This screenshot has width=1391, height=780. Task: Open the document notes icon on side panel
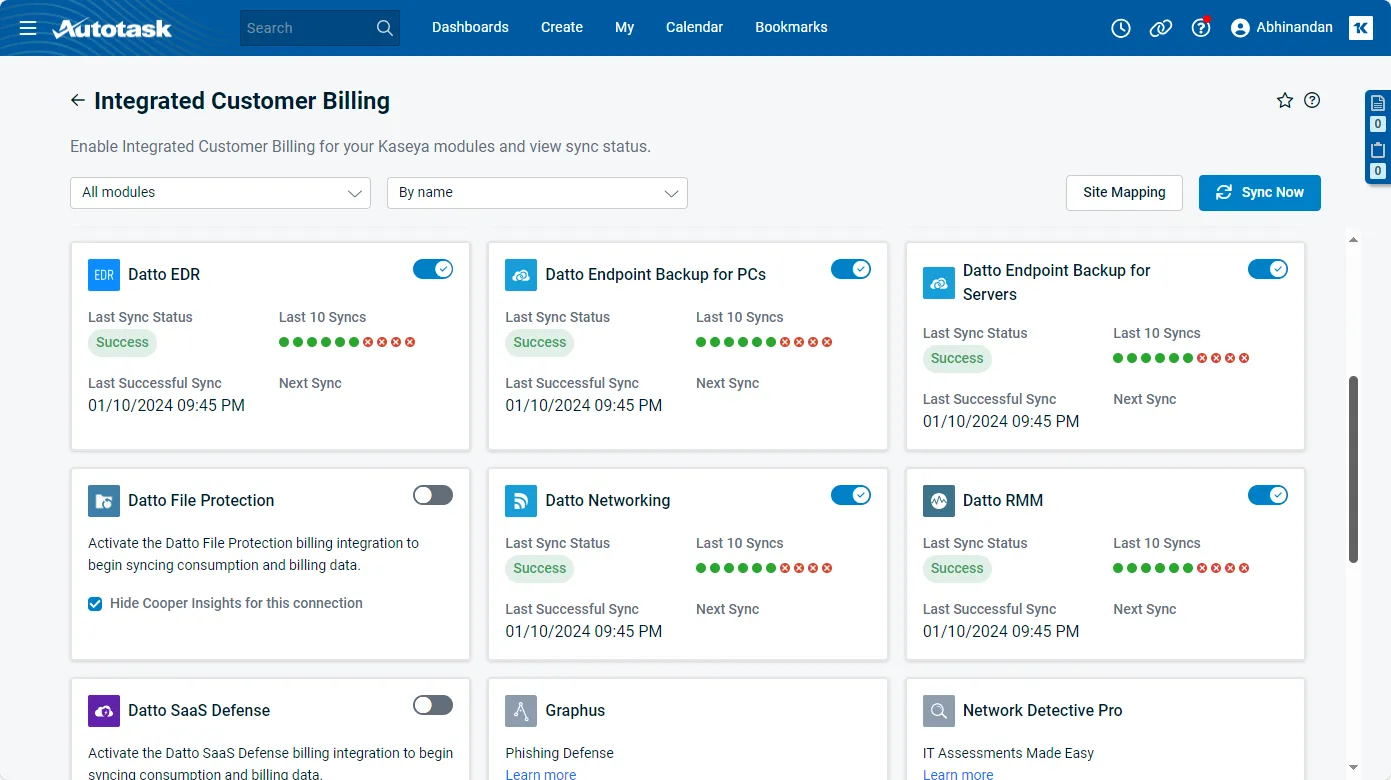click(x=1377, y=103)
